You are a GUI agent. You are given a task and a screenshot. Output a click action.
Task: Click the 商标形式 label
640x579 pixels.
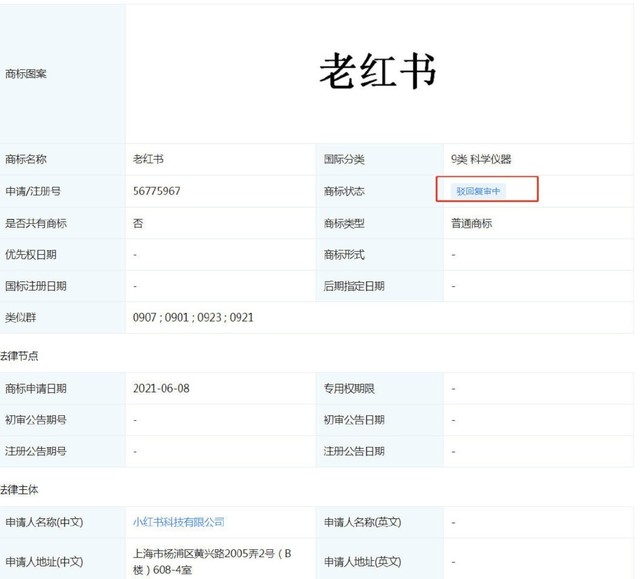point(344,255)
